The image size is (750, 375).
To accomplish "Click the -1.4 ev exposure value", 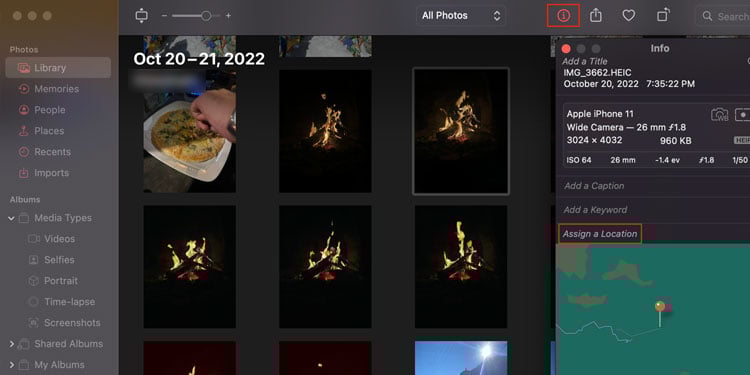I will pos(668,160).
